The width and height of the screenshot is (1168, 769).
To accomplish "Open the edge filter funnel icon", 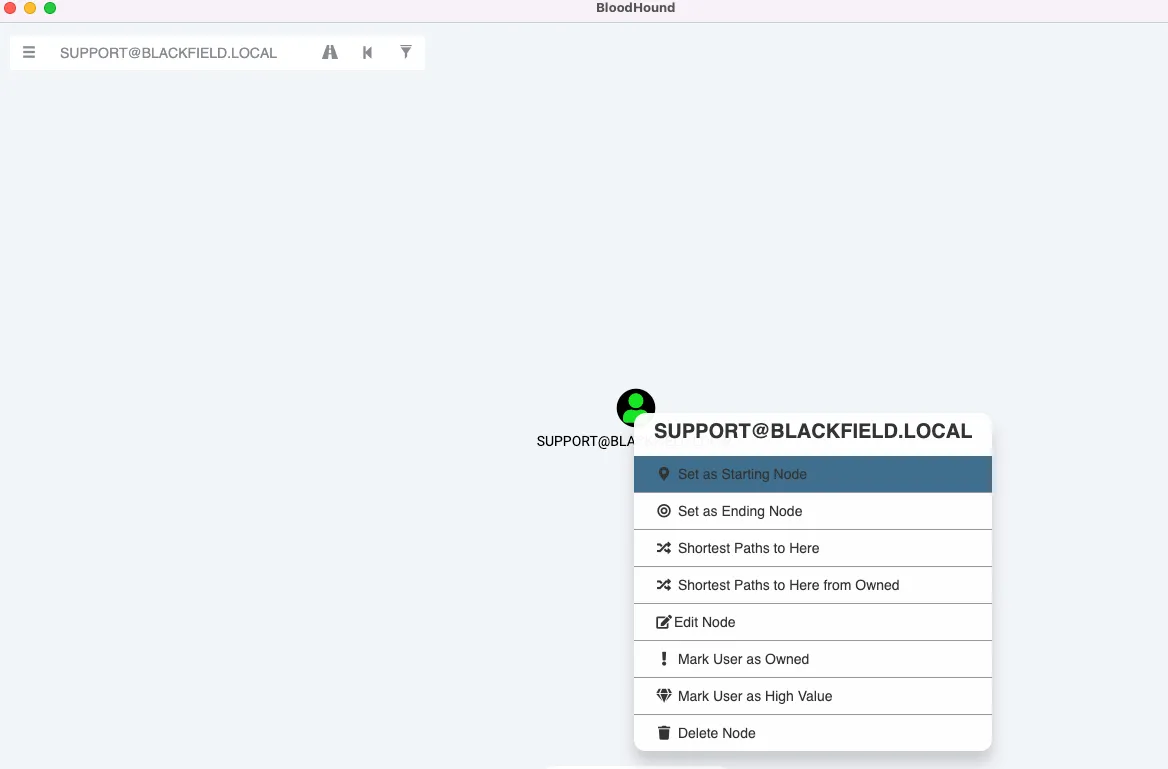I will (x=405, y=52).
